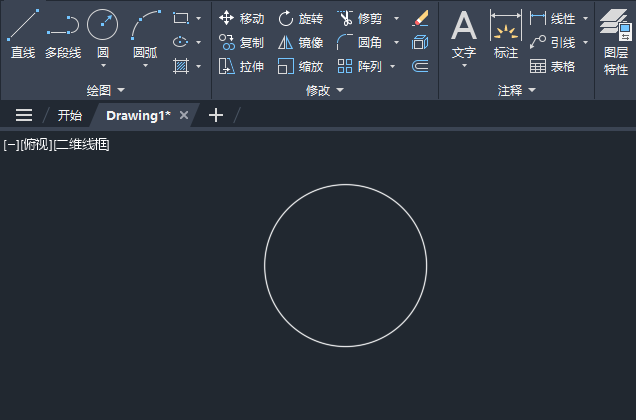Open the rectangle tool dropdown arrow

pyautogui.click(x=198, y=18)
